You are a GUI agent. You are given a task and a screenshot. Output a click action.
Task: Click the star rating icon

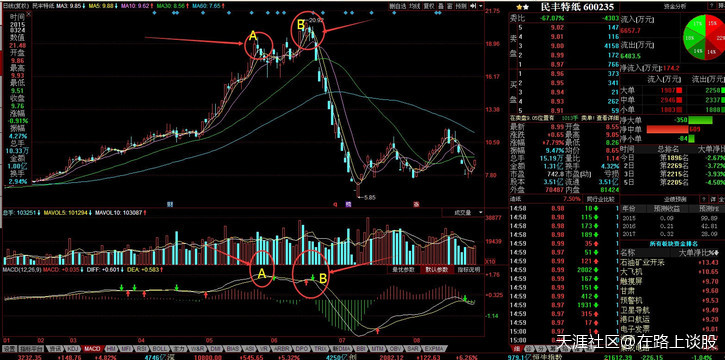point(523,7)
